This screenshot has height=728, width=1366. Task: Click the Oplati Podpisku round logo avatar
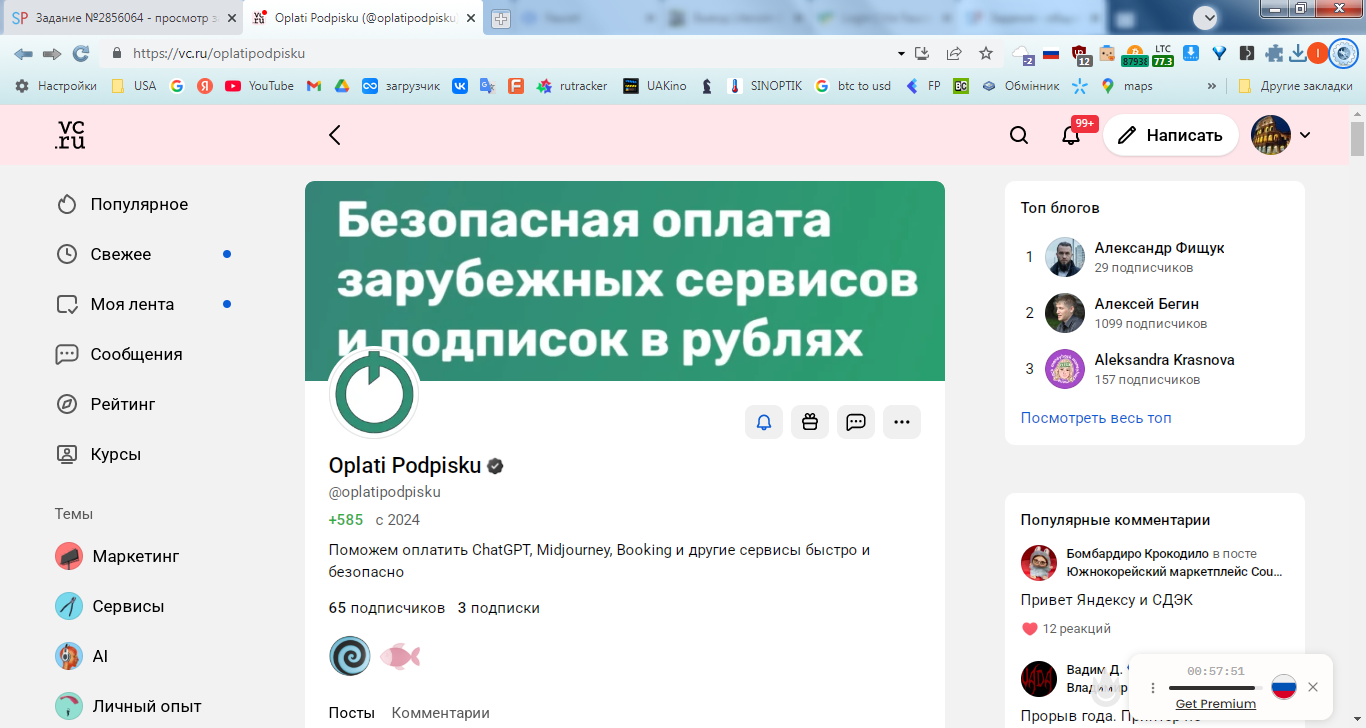374,392
